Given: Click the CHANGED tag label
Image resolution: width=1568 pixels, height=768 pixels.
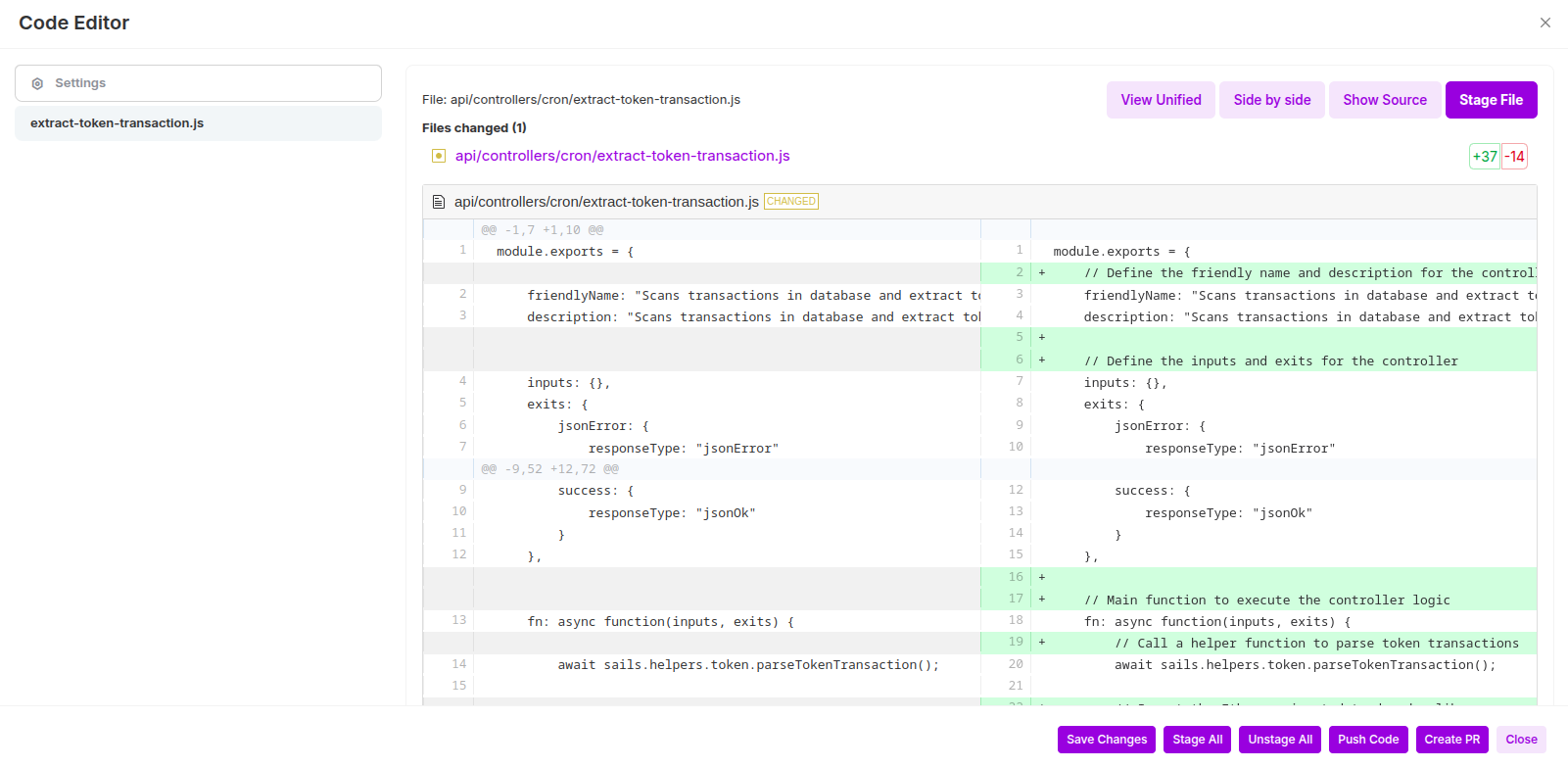Looking at the screenshot, I should coord(790,202).
